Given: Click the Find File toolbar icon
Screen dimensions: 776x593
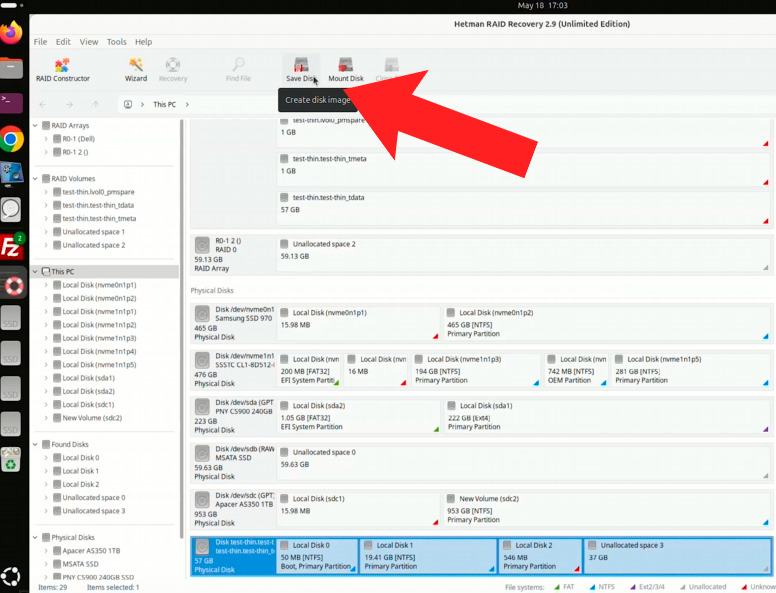Looking at the screenshot, I should [x=238, y=70].
